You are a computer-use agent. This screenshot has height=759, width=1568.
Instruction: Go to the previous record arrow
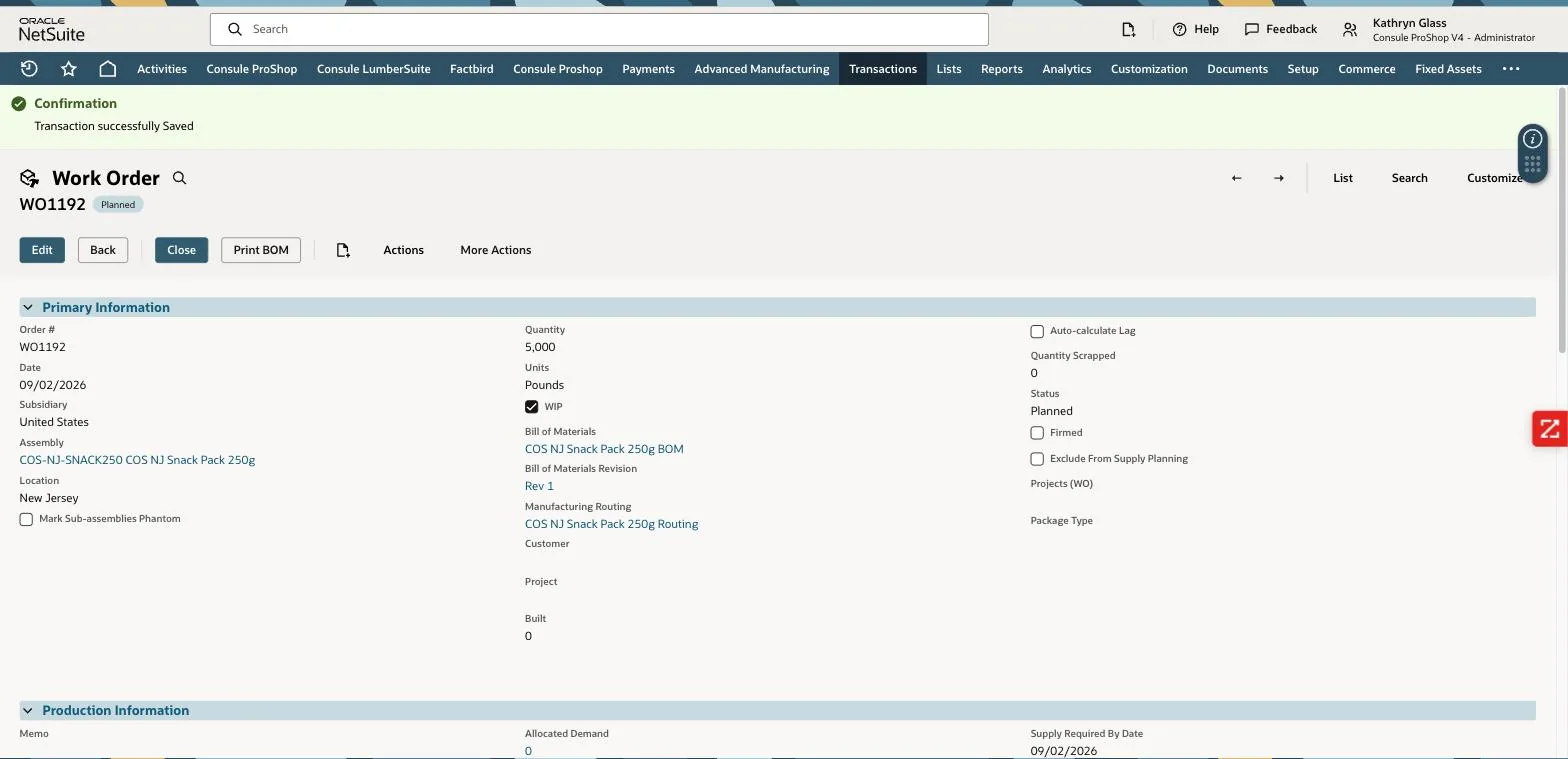point(1237,178)
